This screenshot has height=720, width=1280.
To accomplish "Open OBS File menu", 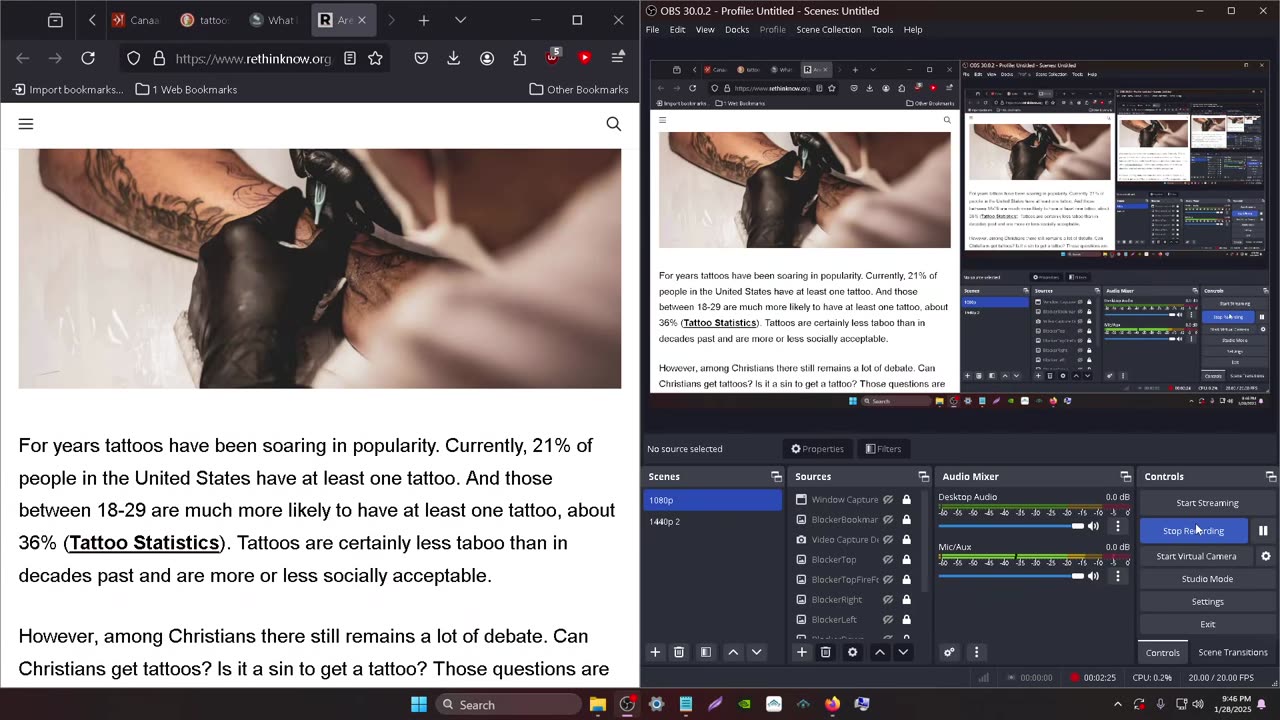I will tap(652, 30).
